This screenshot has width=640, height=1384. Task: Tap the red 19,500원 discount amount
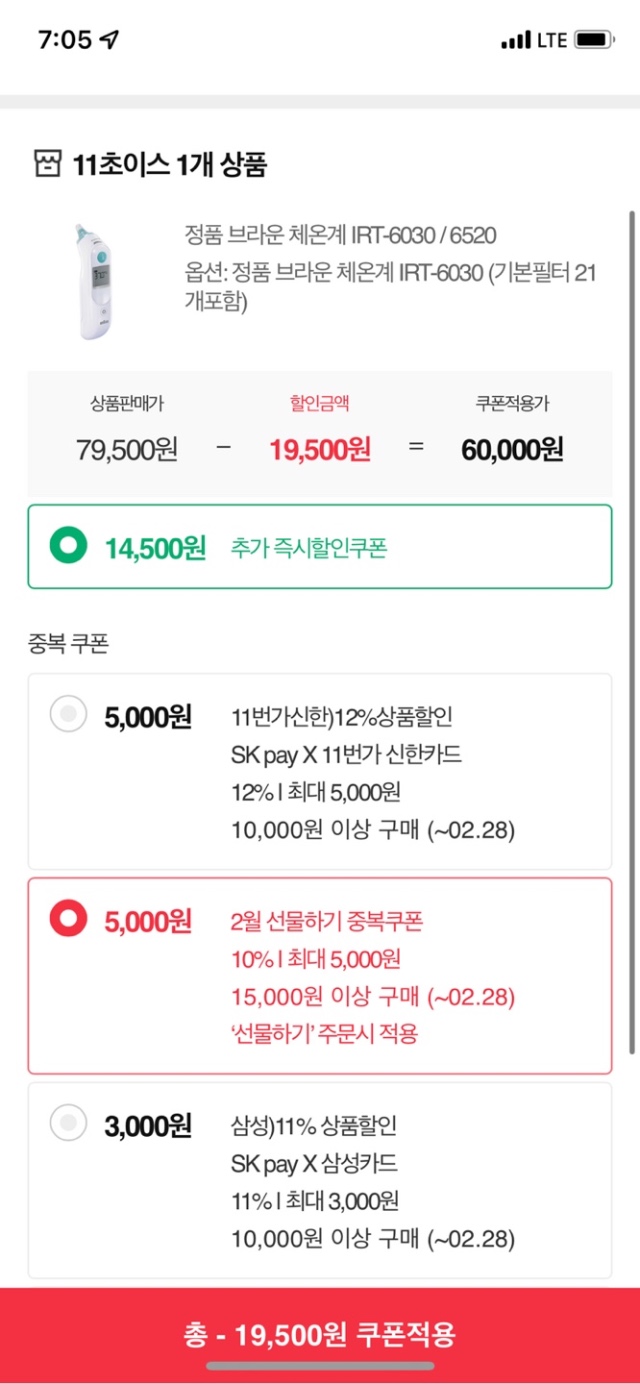coord(320,449)
